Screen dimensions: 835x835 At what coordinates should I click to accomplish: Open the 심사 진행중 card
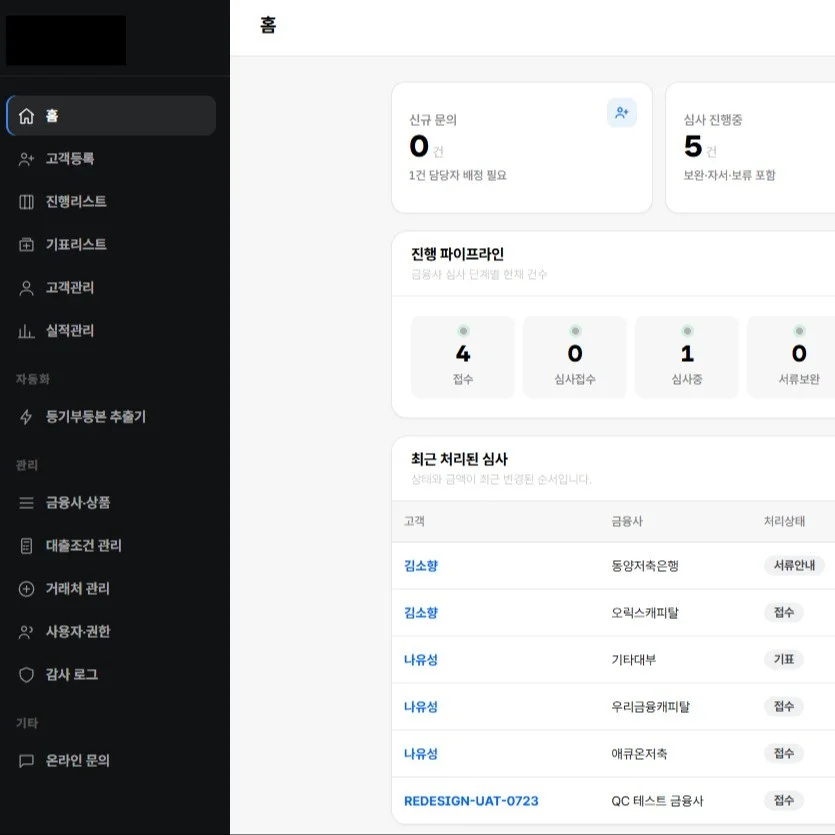pyautogui.click(x=750, y=148)
